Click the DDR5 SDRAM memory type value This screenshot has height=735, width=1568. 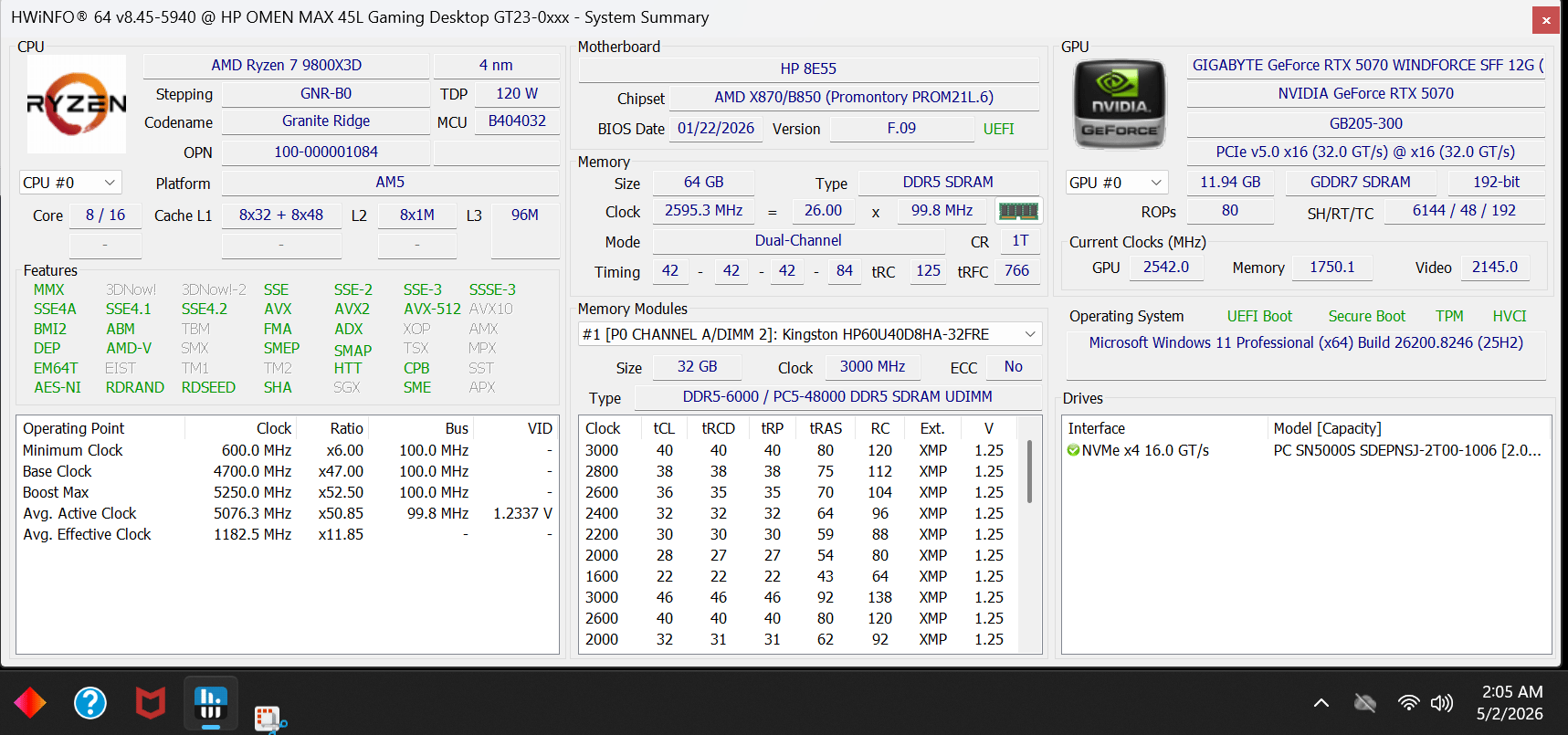[948, 183]
